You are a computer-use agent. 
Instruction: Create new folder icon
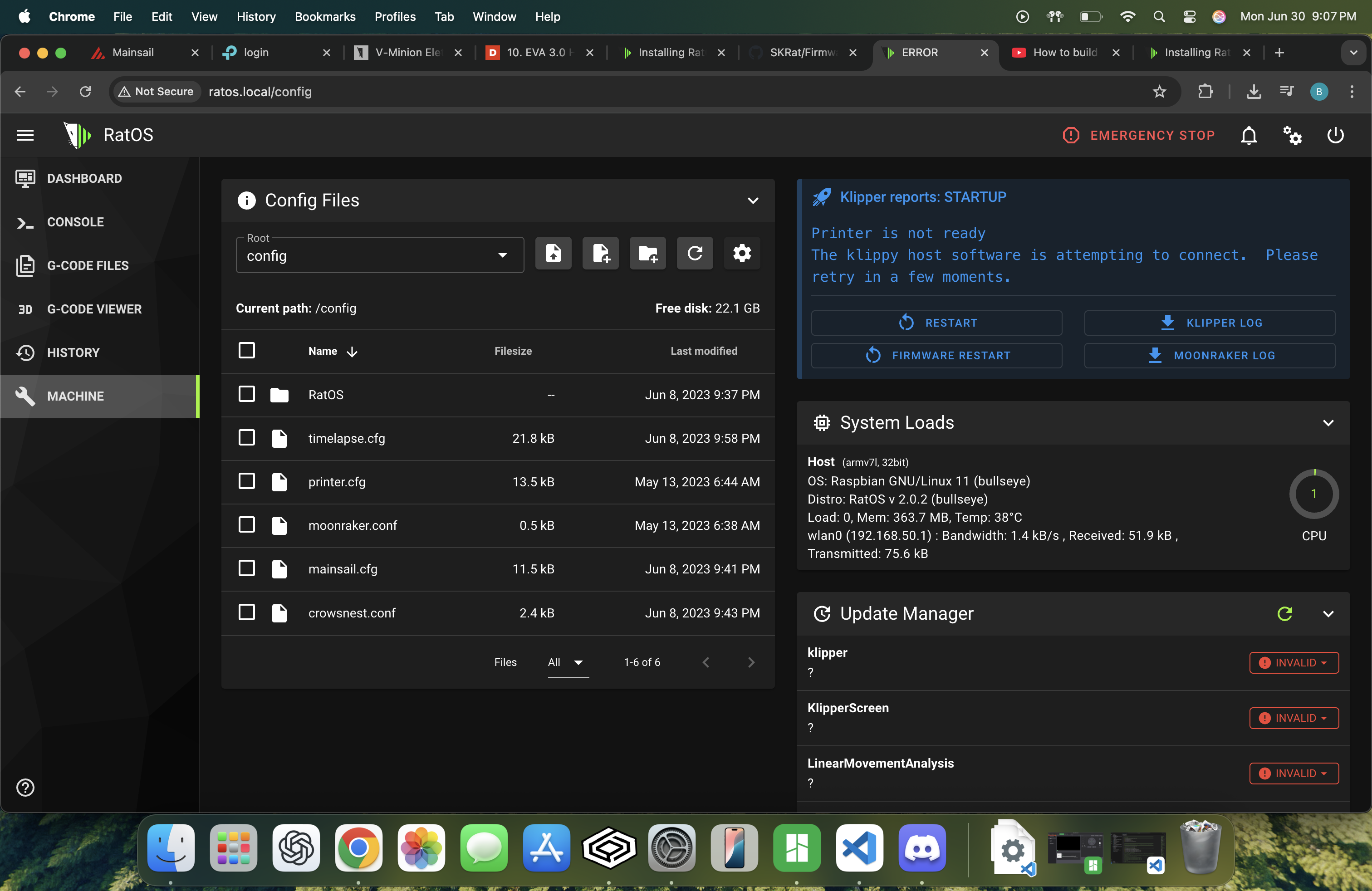(648, 253)
